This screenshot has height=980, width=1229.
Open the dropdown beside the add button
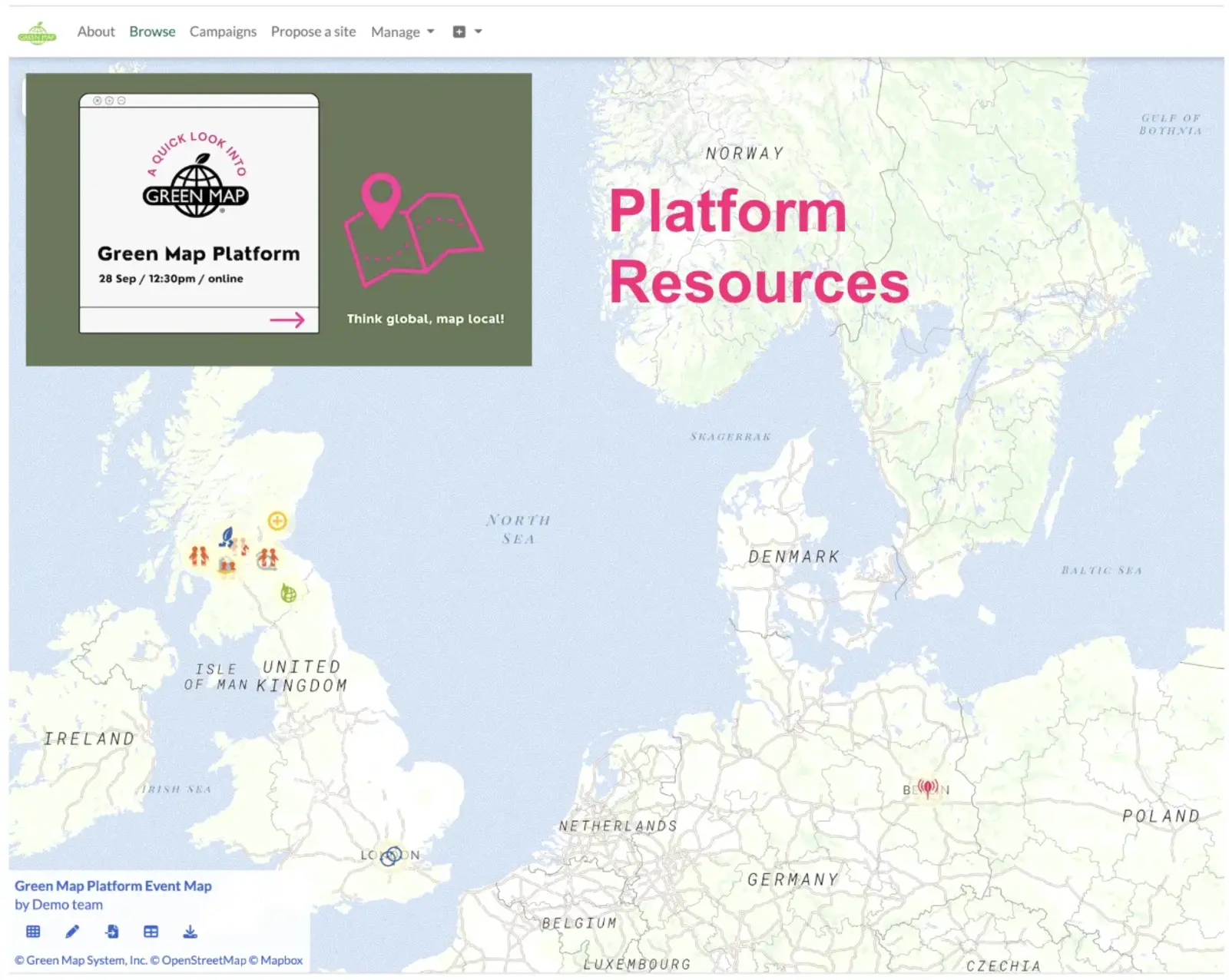pos(478,31)
